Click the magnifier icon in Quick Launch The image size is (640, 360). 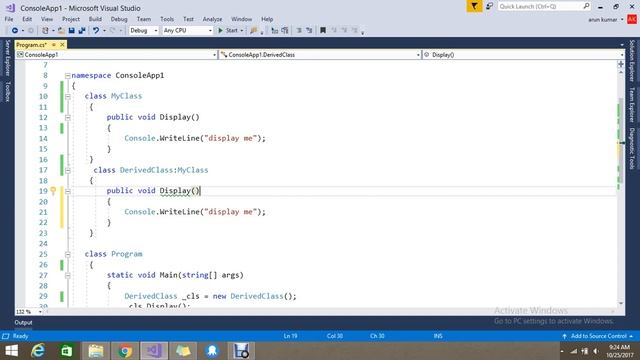coord(586,6)
